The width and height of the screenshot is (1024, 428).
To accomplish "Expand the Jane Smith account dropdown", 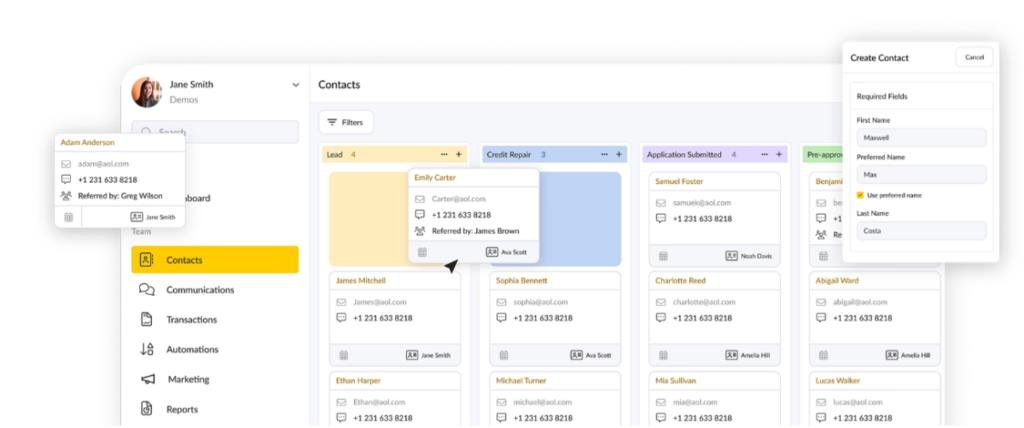I will pos(295,85).
